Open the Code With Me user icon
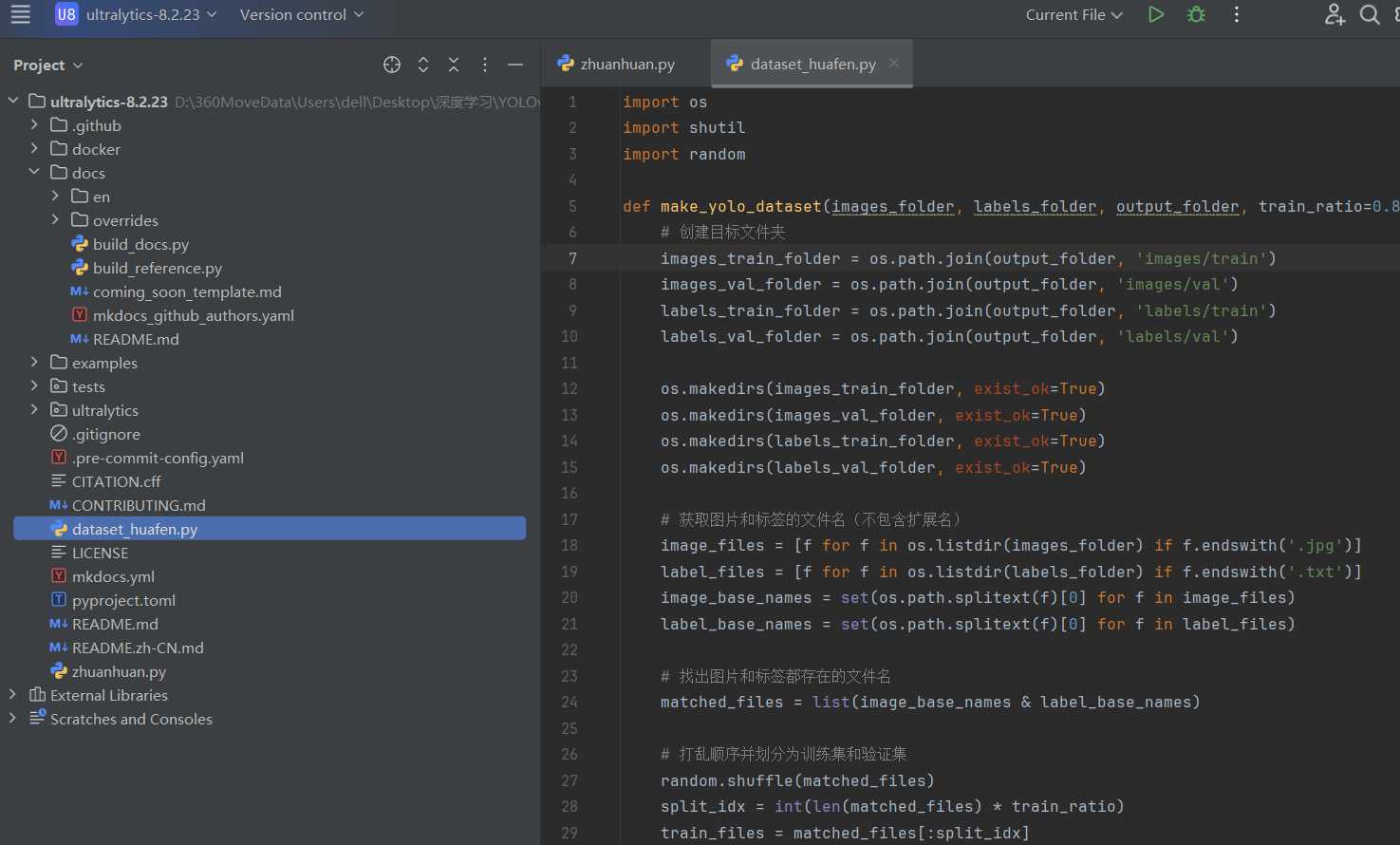 tap(1335, 14)
